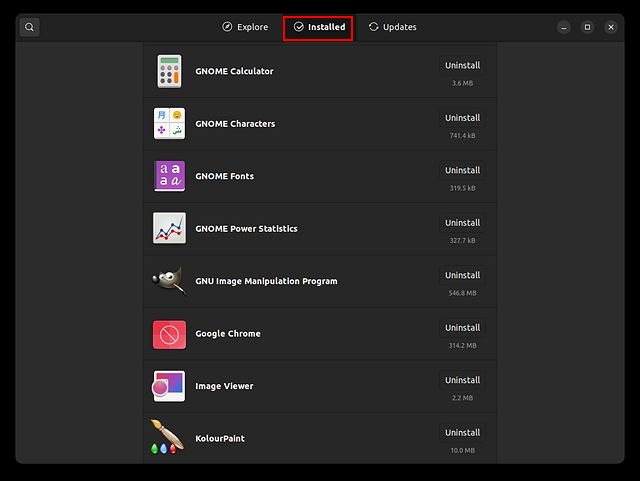Uninstall Google Chrome
Screen dimensions: 640x481
[462, 328]
